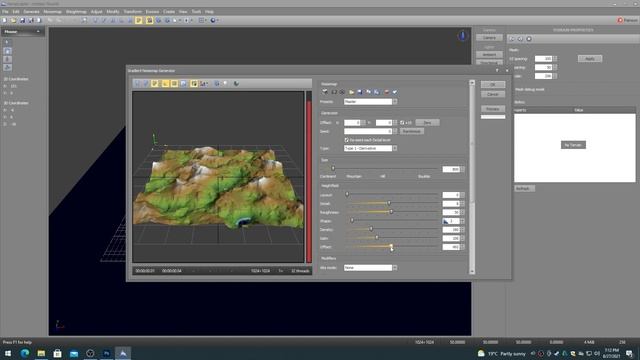The height and width of the screenshot is (360, 640).
Task: Click the Detail slider handle
Action: pos(389,203)
